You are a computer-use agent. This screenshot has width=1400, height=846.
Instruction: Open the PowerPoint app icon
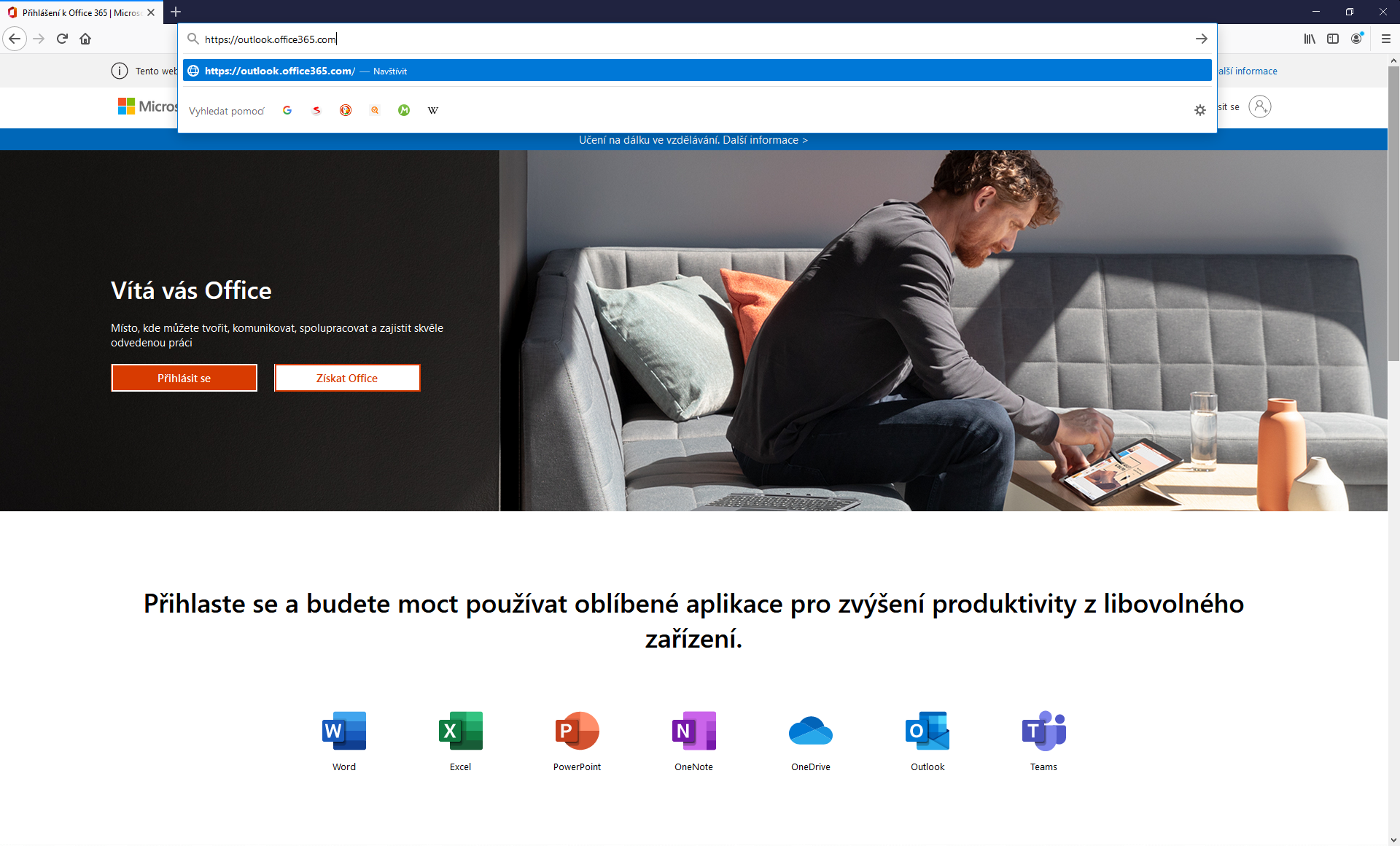coord(577,731)
